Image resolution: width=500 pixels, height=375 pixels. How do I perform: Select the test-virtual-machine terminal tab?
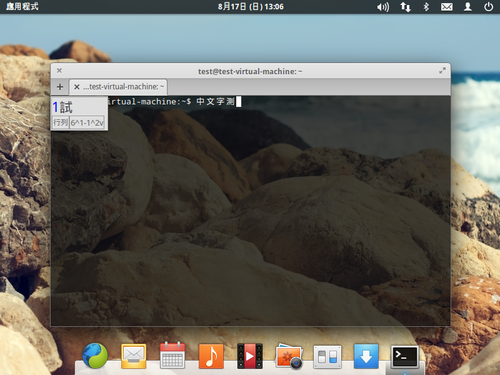click(118, 87)
